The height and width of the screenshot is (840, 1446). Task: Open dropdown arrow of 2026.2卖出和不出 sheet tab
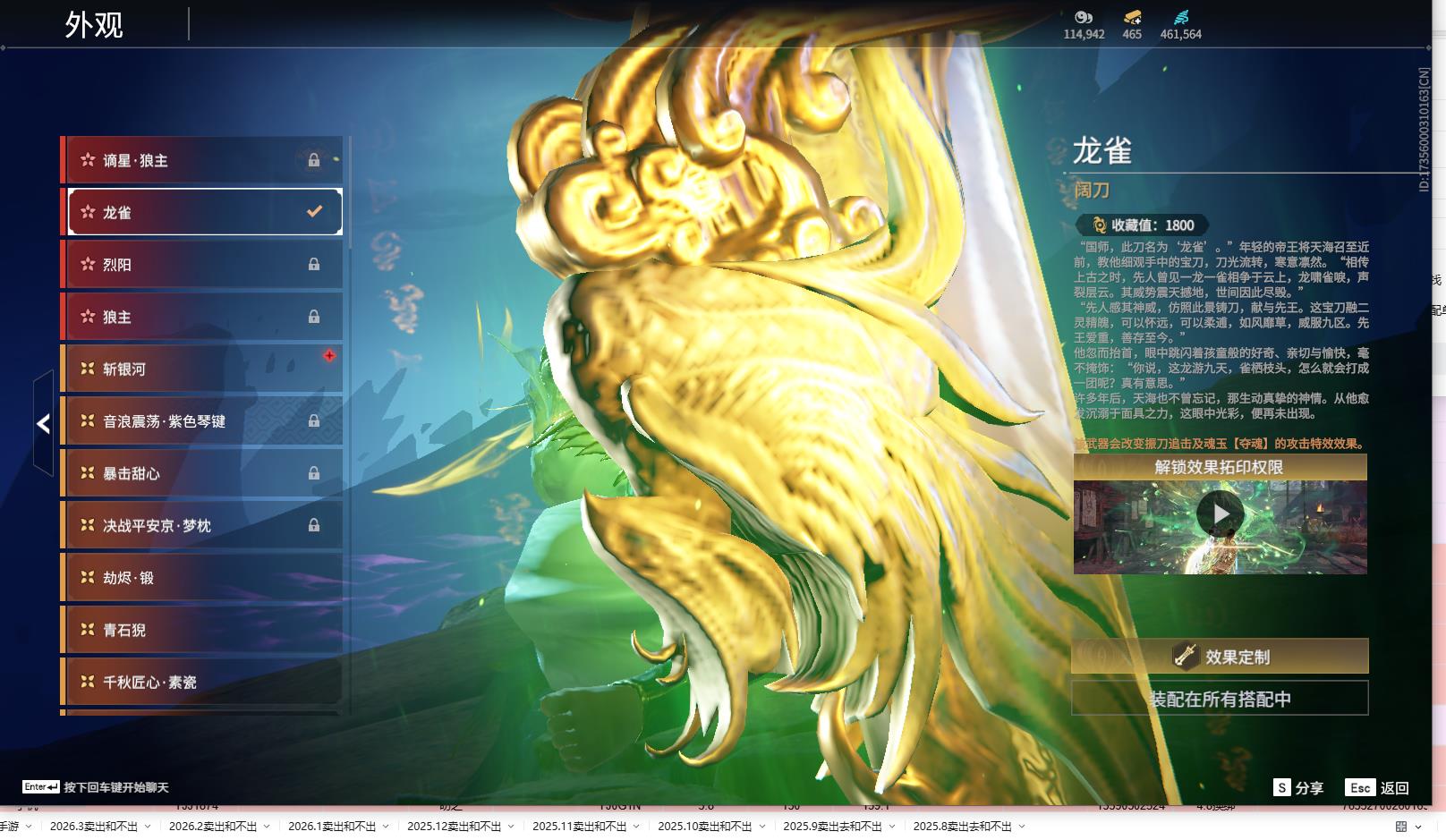[x=267, y=827]
